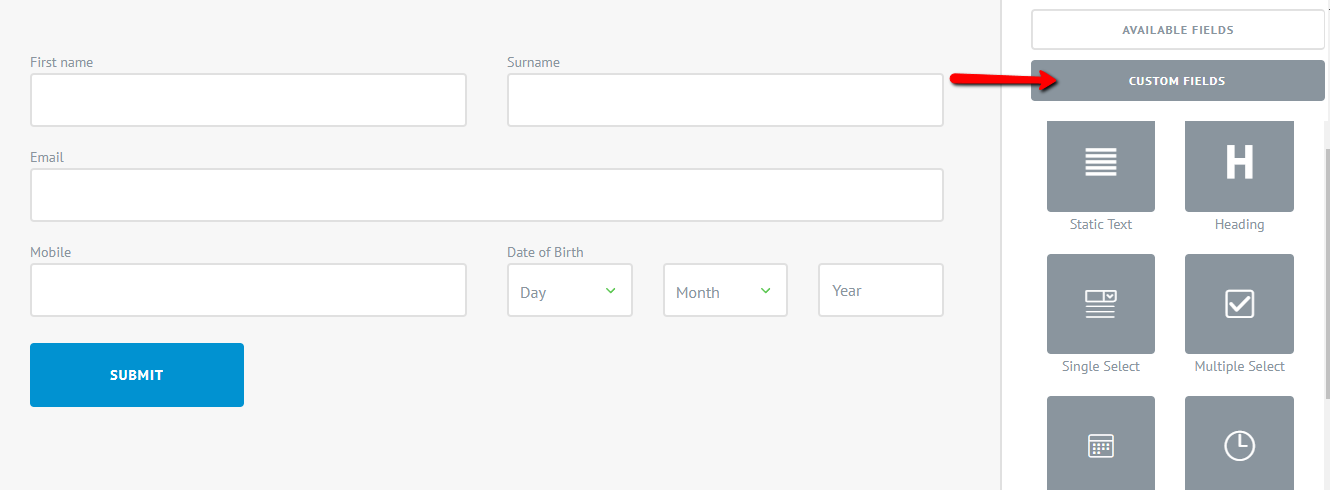The height and width of the screenshot is (490, 1330).
Task: Open the Custom Fields tab
Action: click(1177, 81)
